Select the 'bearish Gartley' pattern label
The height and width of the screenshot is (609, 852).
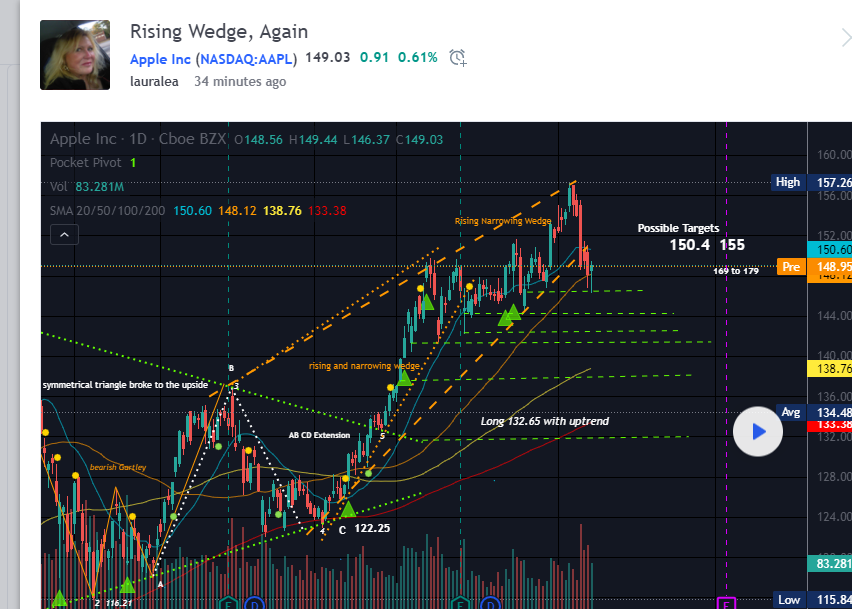pos(118,467)
